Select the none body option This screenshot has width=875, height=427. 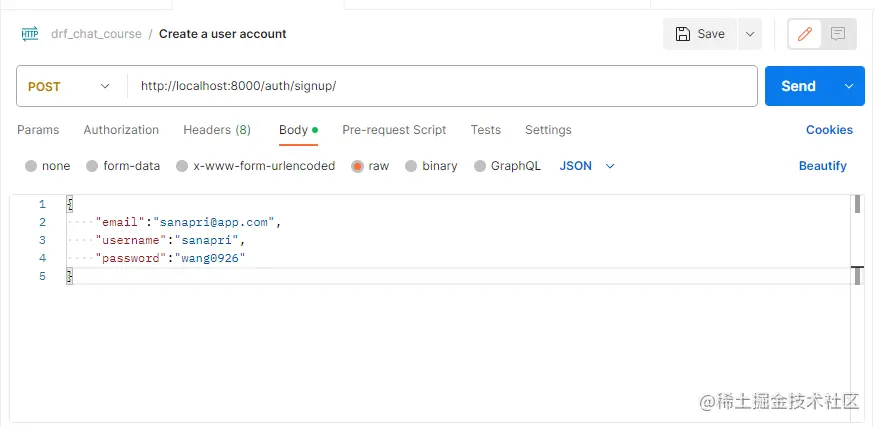click(47, 166)
